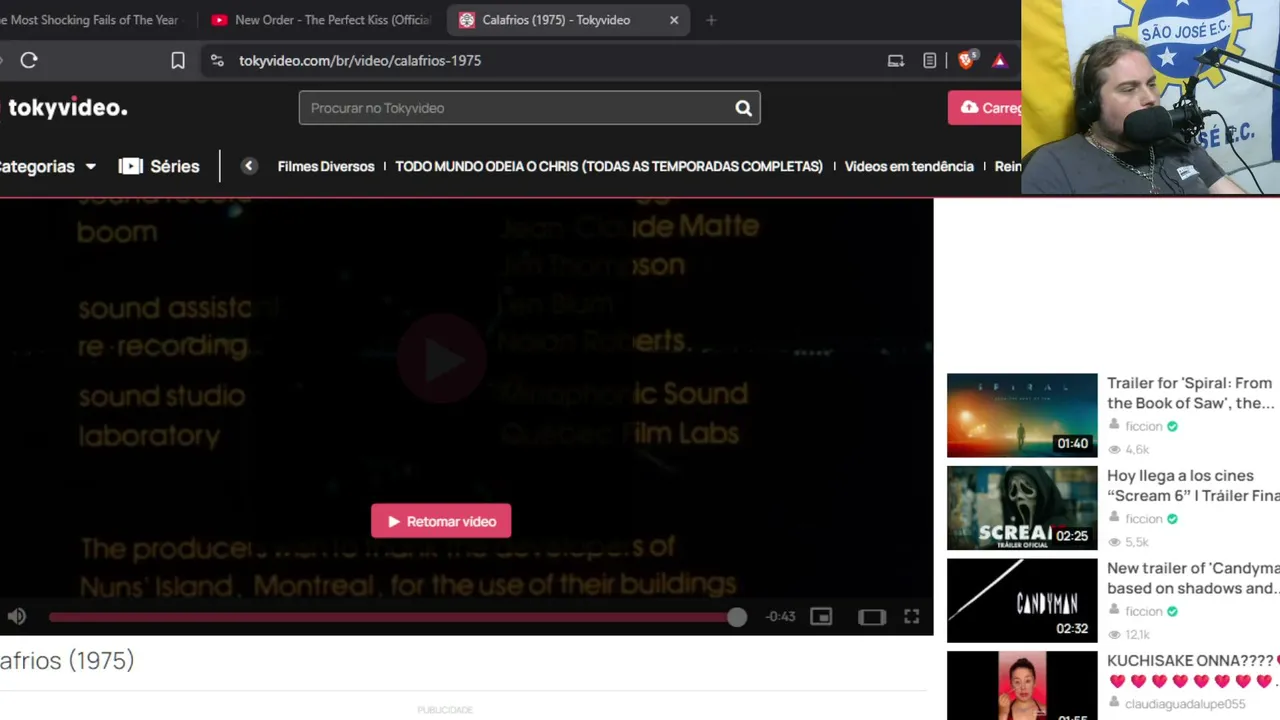Screen dimensions: 1280x720
Task: Open the Candyman trailer thumbnail
Action: [x=1022, y=600]
